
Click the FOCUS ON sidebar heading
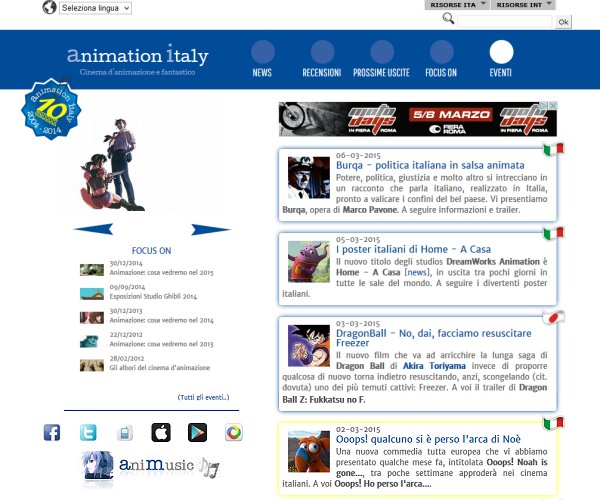pyautogui.click(x=152, y=251)
